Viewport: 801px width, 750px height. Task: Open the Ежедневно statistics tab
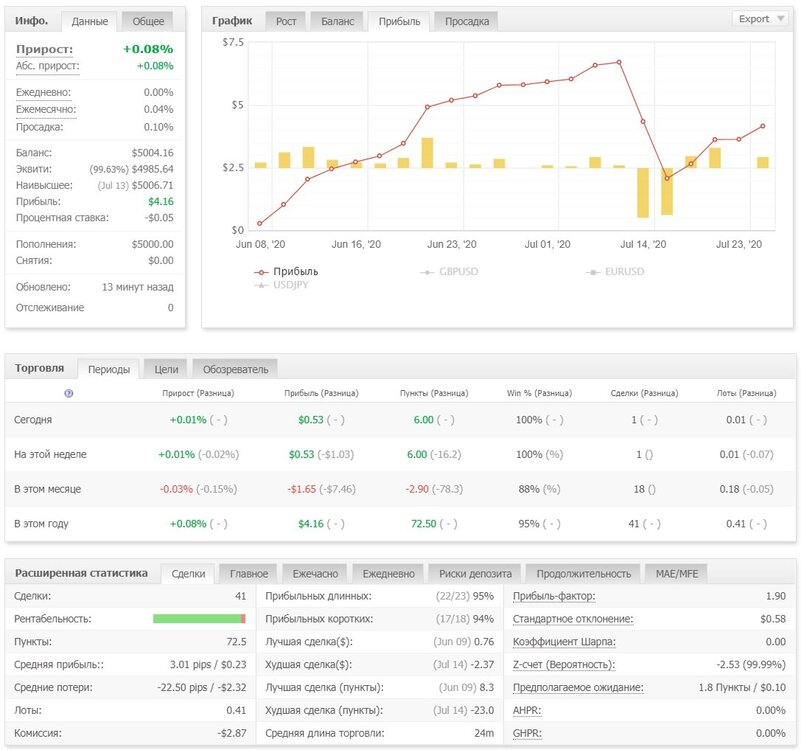coord(388,574)
